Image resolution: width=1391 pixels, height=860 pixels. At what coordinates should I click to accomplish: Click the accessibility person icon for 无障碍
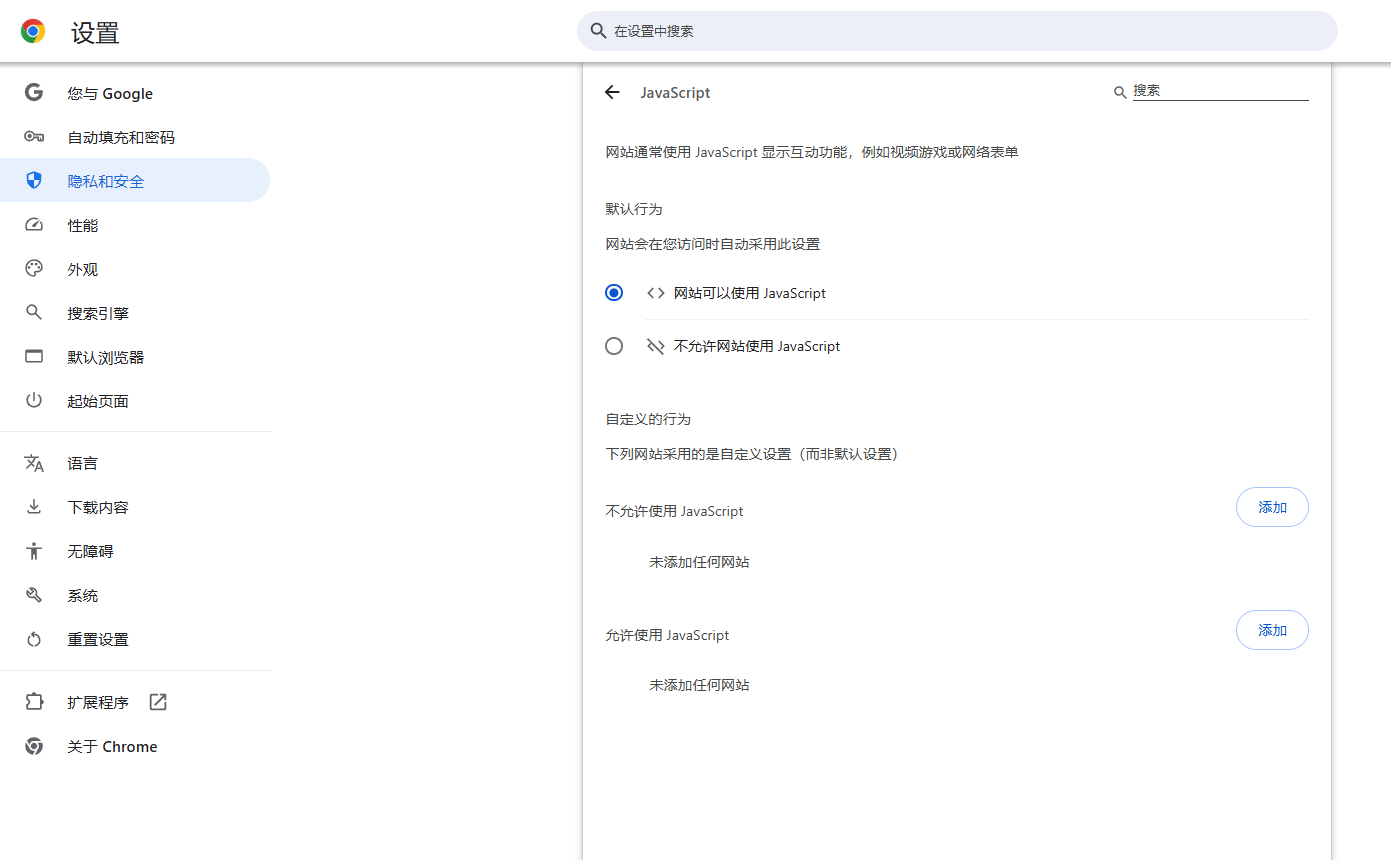tap(34, 551)
